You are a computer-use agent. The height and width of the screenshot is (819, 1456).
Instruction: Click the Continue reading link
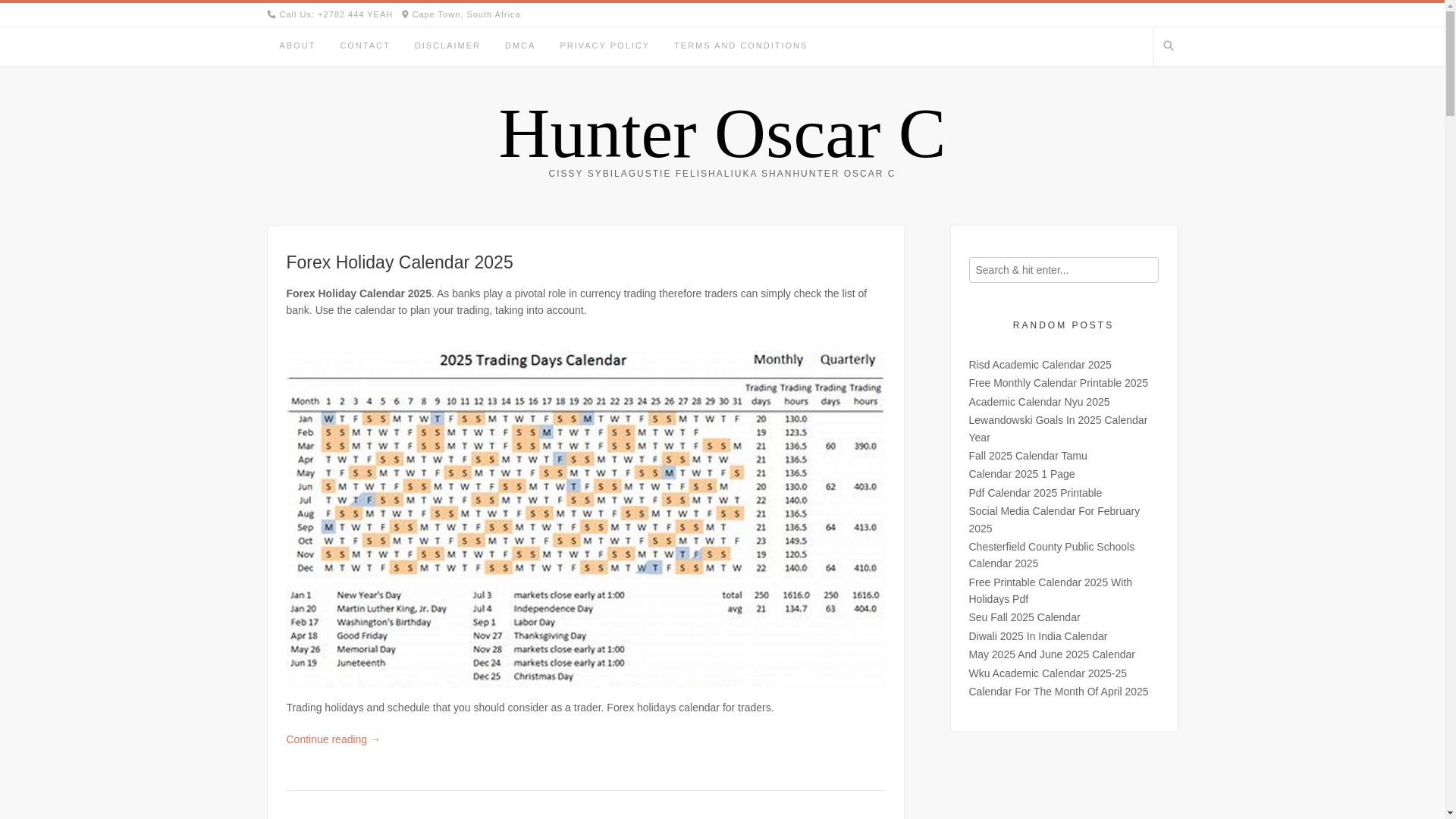point(333,739)
